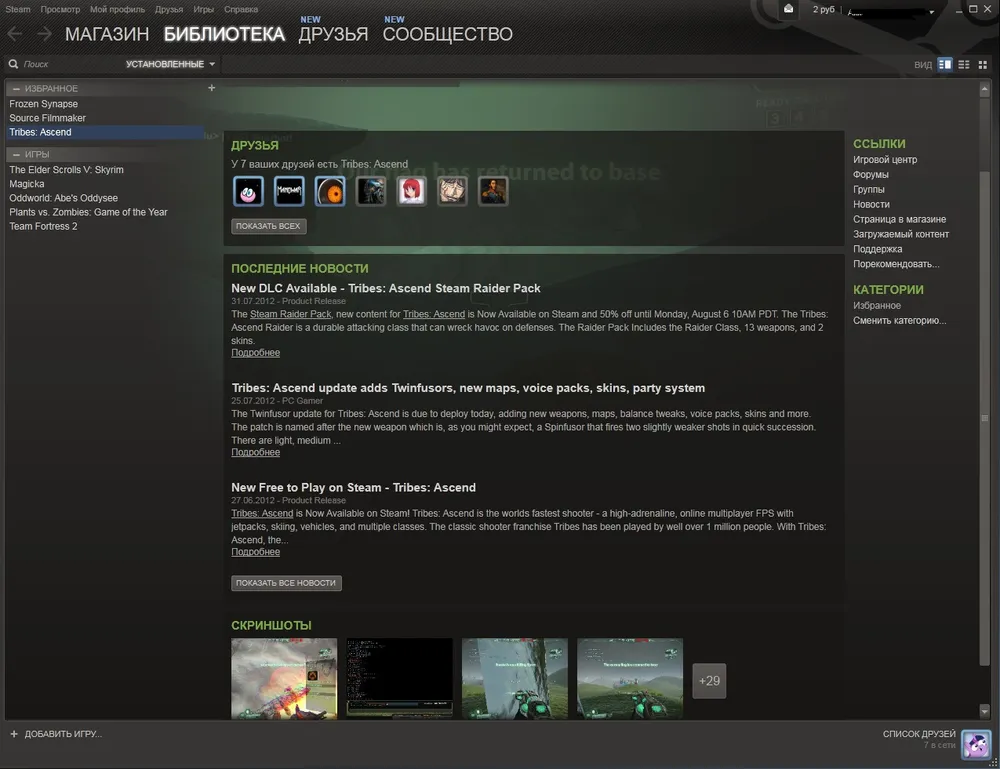1000x769 pixels.
Task: Open the red-haired anime friend avatar
Action: (412, 191)
